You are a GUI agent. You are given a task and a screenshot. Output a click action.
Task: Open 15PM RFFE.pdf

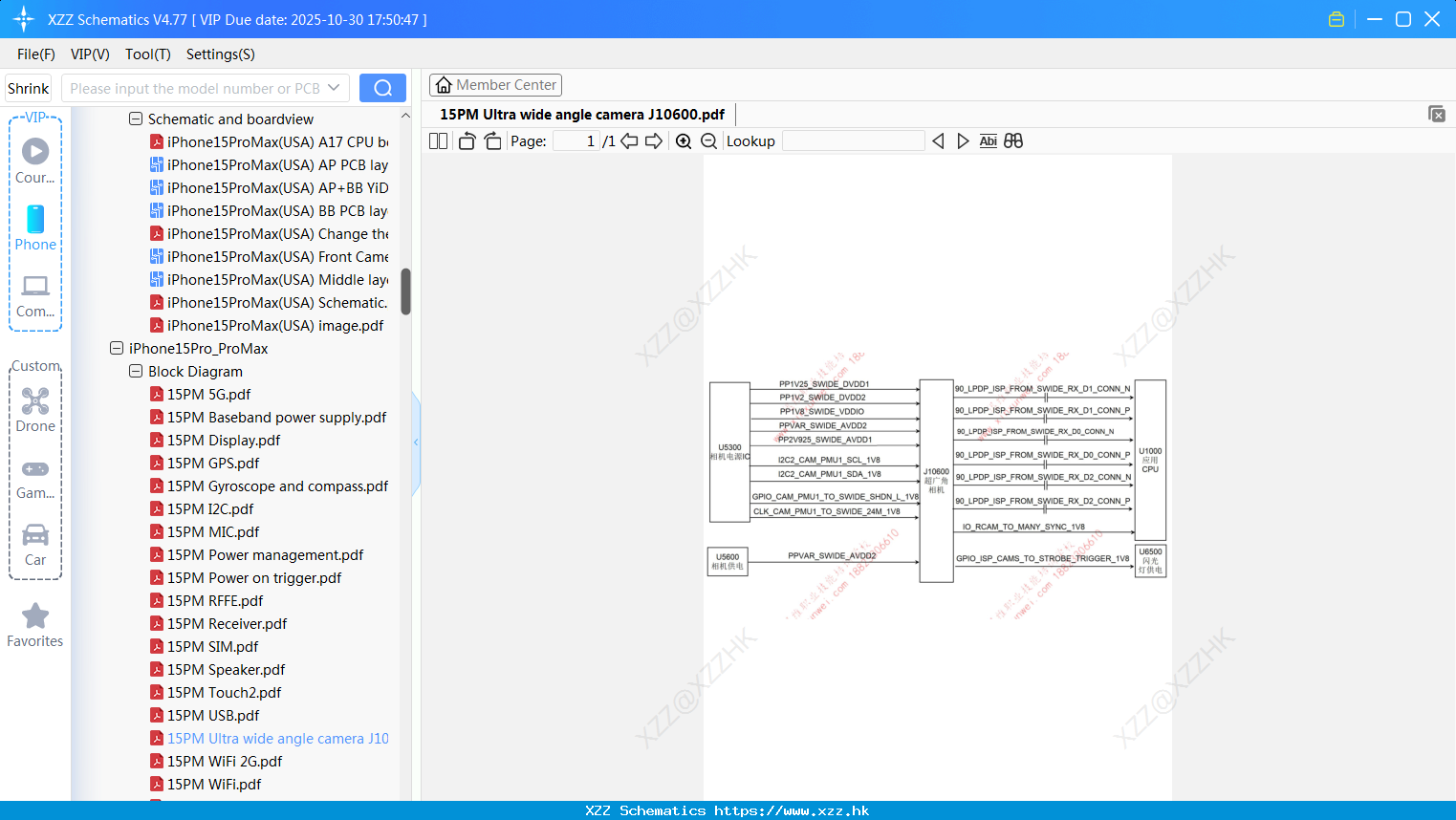pos(206,601)
